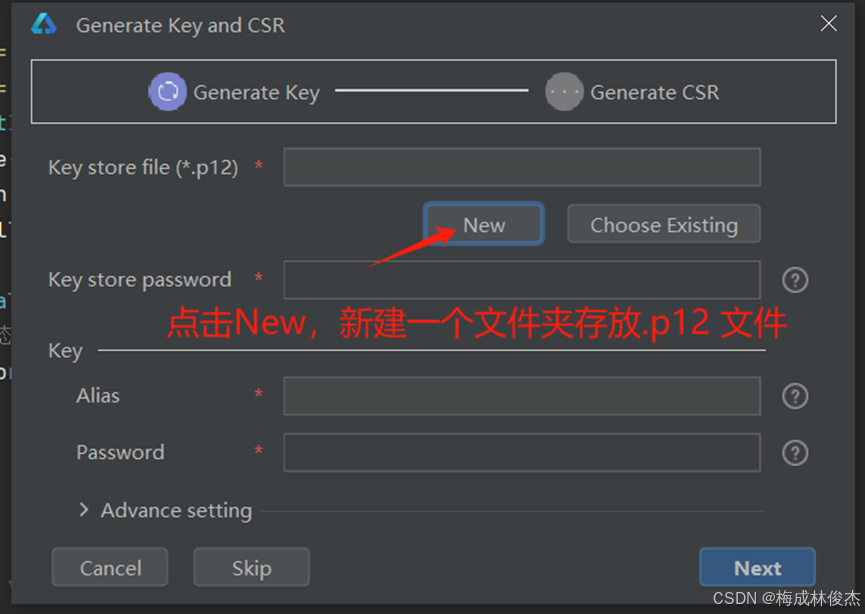Click the Choose Existing button
The image size is (865, 614).
tap(664, 224)
